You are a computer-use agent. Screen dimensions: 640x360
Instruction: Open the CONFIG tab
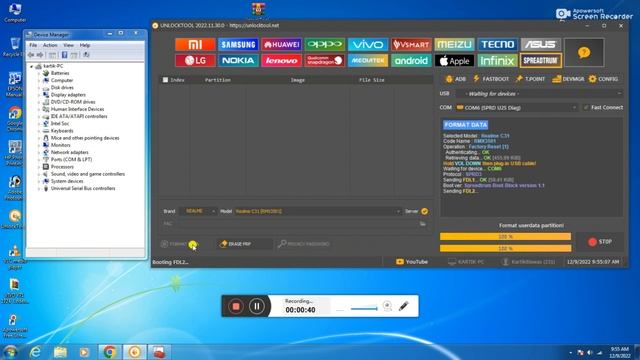603,79
